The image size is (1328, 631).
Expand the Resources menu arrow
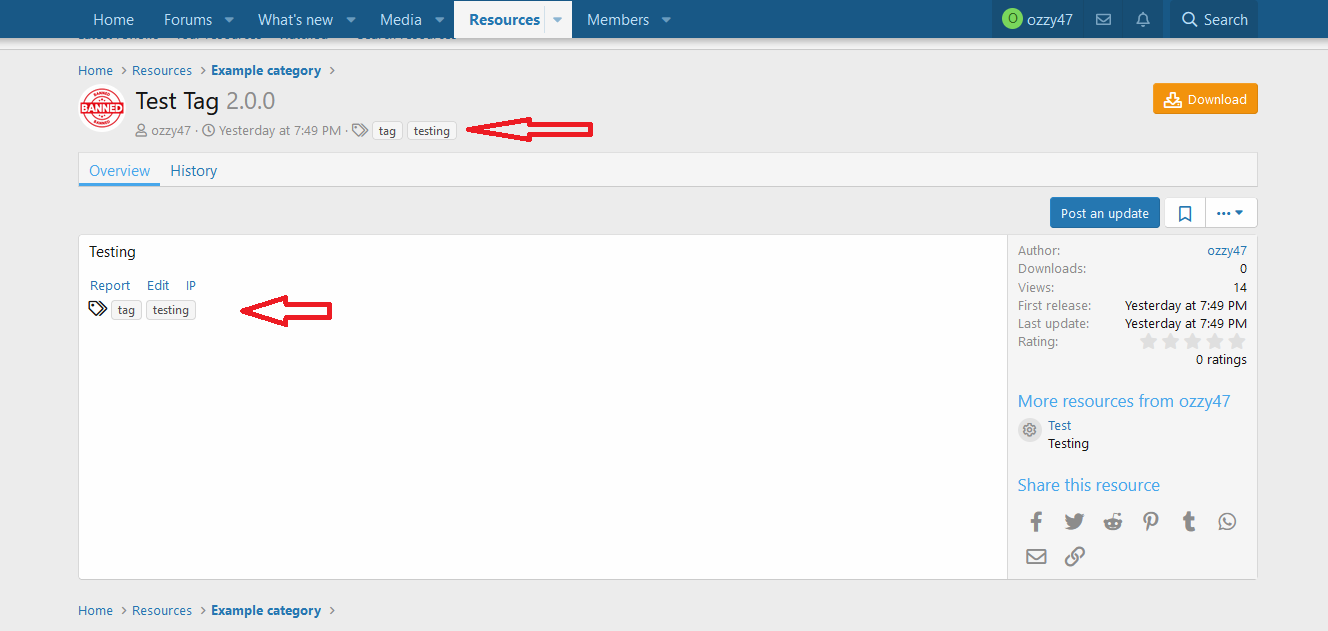pyautogui.click(x=558, y=20)
